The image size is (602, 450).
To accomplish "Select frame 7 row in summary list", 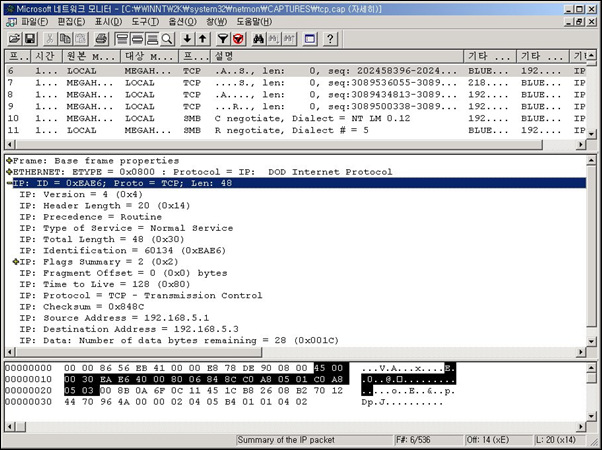I will (296, 83).
